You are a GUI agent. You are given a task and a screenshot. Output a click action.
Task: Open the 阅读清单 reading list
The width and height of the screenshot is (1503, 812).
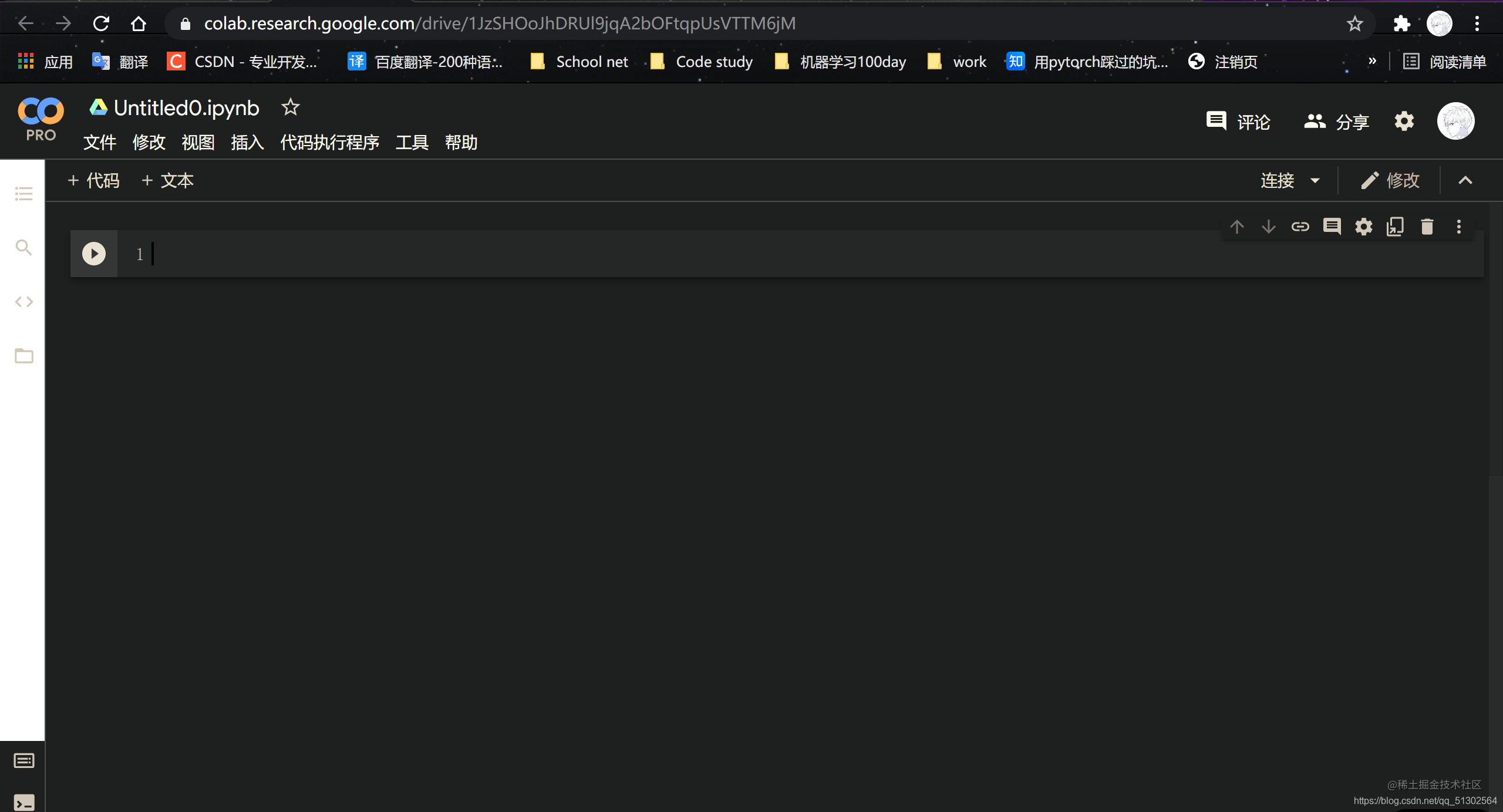(x=1445, y=62)
